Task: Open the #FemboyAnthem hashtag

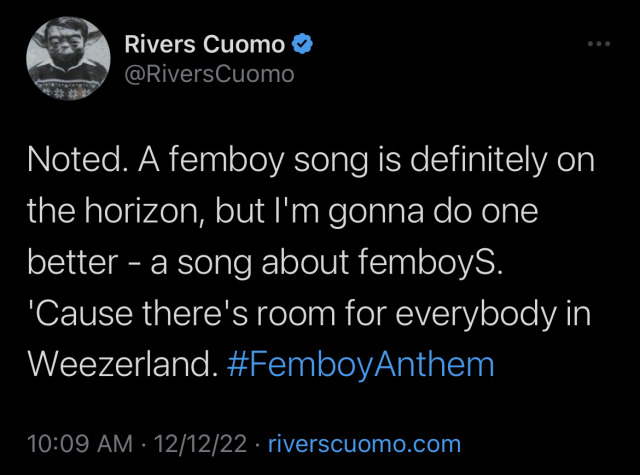Action: (x=361, y=362)
